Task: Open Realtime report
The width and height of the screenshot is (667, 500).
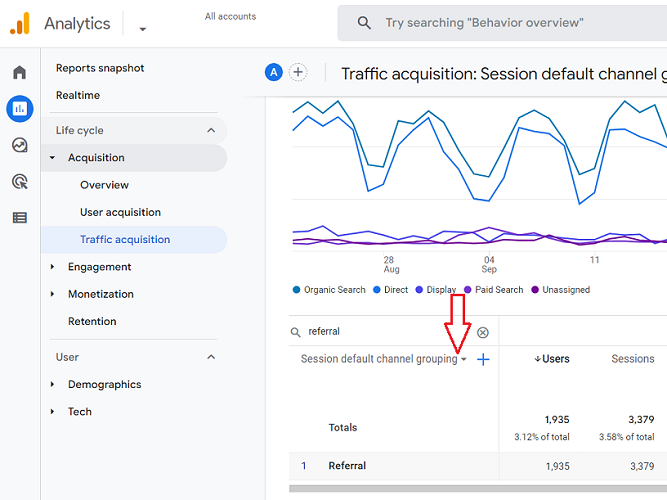Action: (x=78, y=95)
